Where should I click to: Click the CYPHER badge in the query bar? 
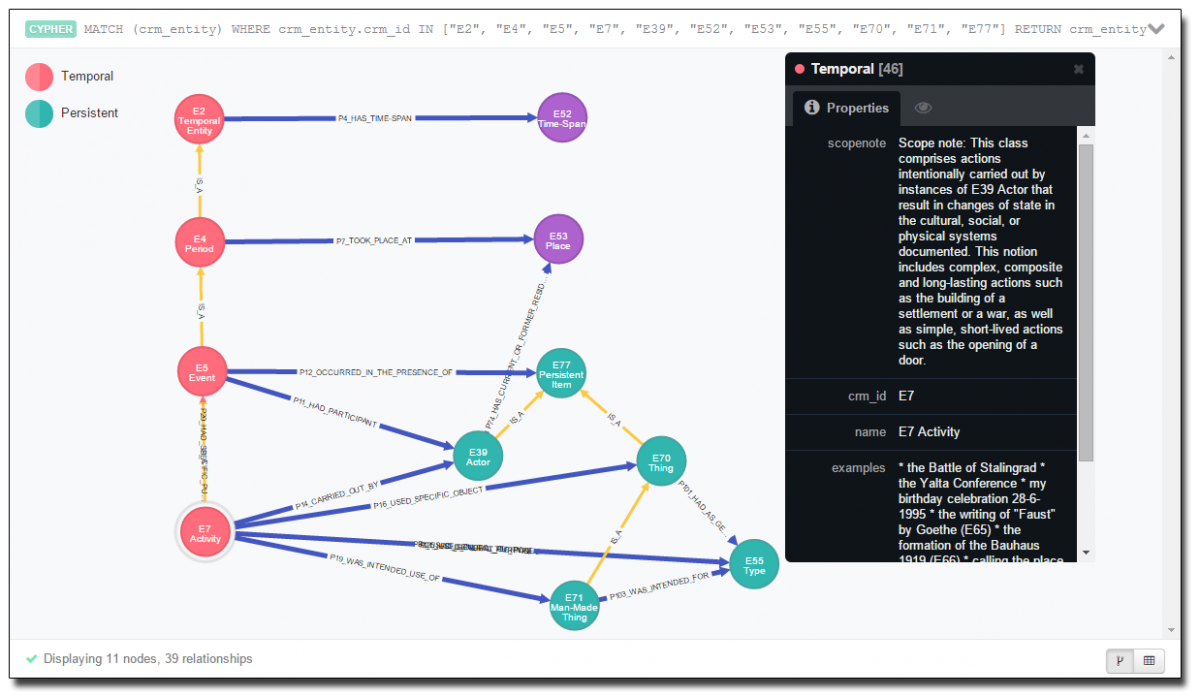[x=50, y=29]
